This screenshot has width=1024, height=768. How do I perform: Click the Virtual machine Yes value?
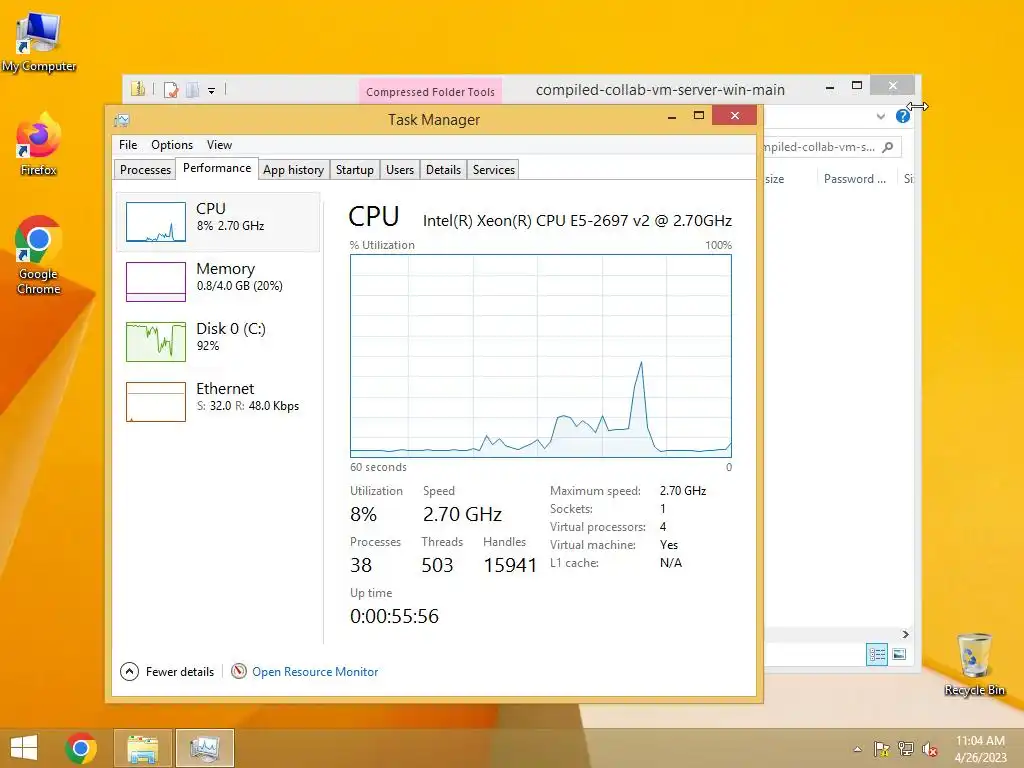(x=669, y=545)
